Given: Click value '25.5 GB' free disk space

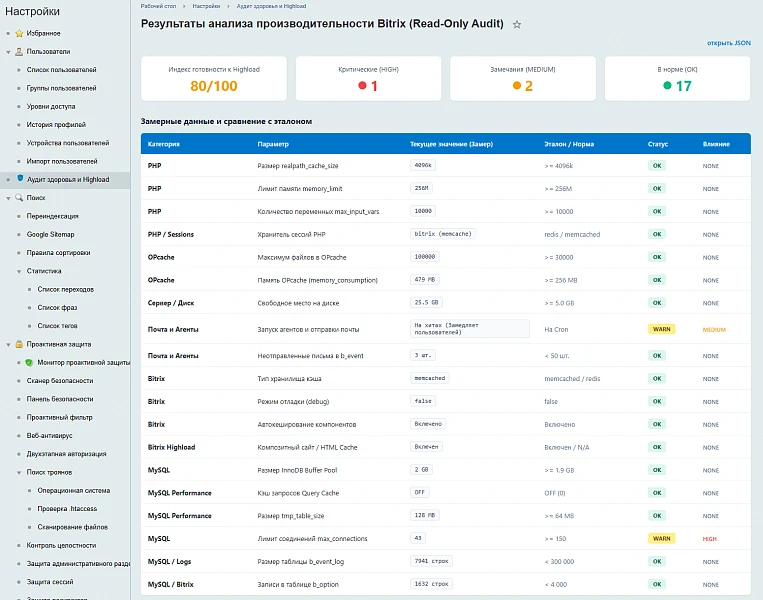Looking at the screenshot, I should click(426, 303).
